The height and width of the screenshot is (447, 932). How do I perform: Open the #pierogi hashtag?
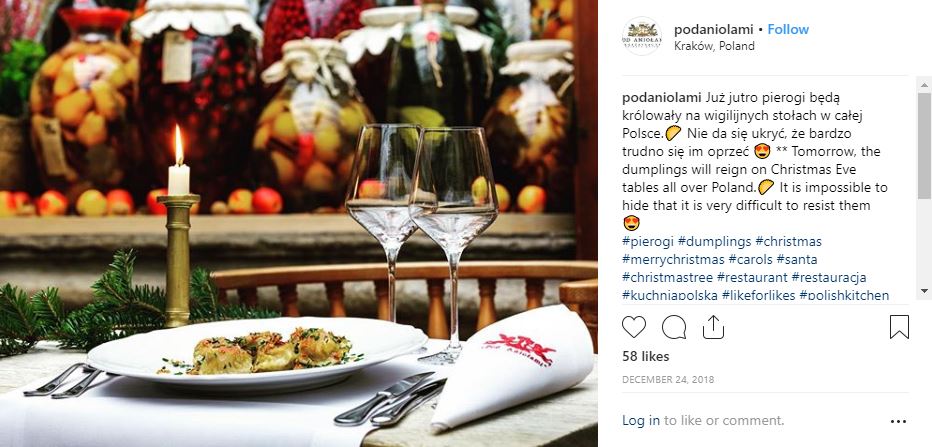coord(648,241)
